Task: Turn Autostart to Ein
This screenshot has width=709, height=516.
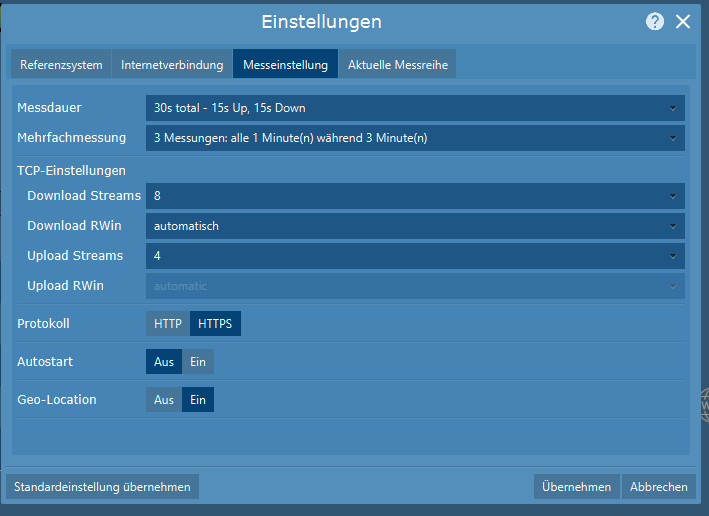Action: [x=198, y=362]
